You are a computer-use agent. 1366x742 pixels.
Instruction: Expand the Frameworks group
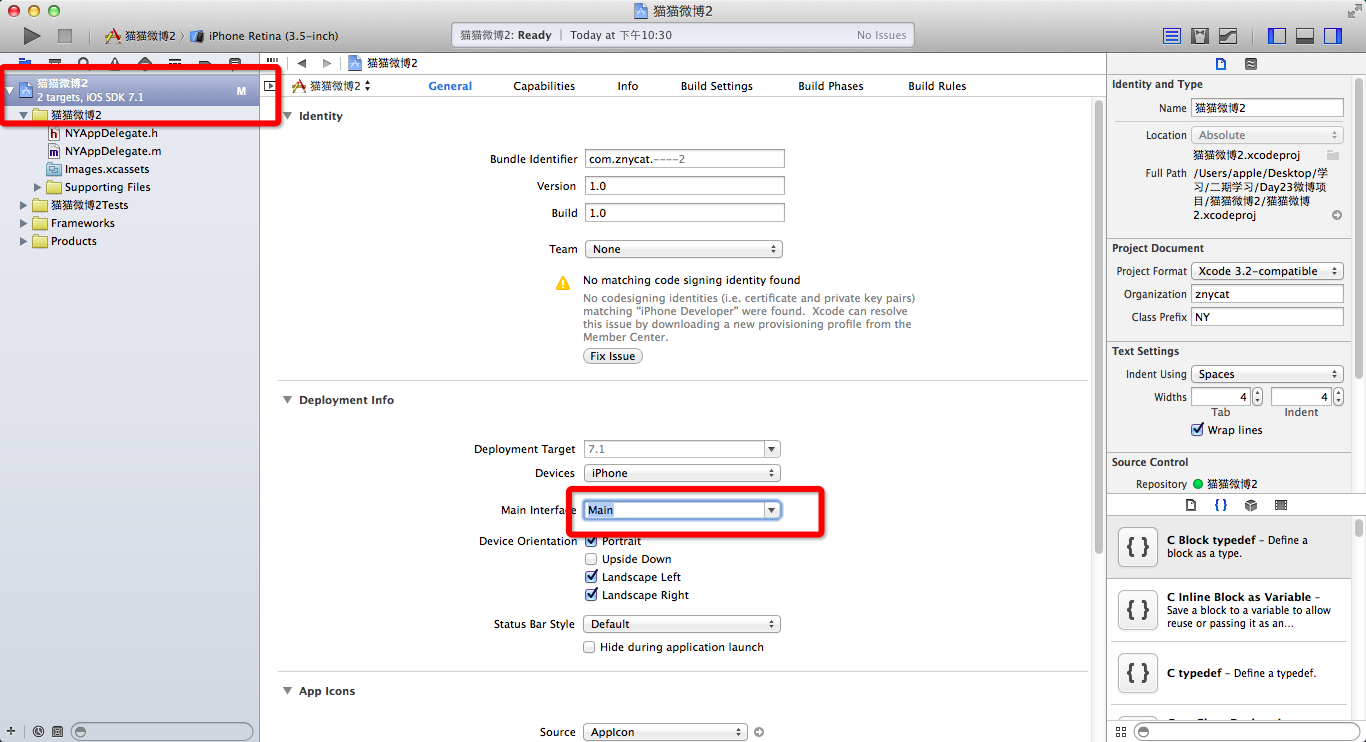[24, 223]
